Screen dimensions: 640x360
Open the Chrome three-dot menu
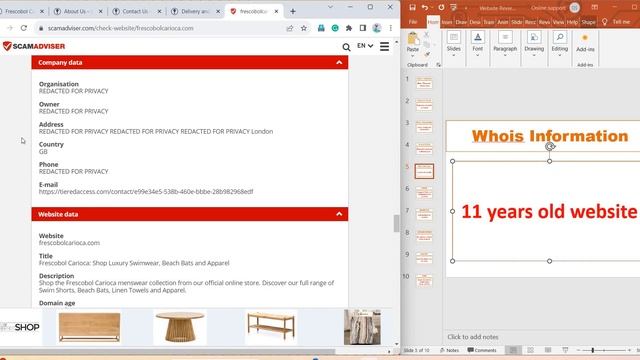[x=391, y=28]
